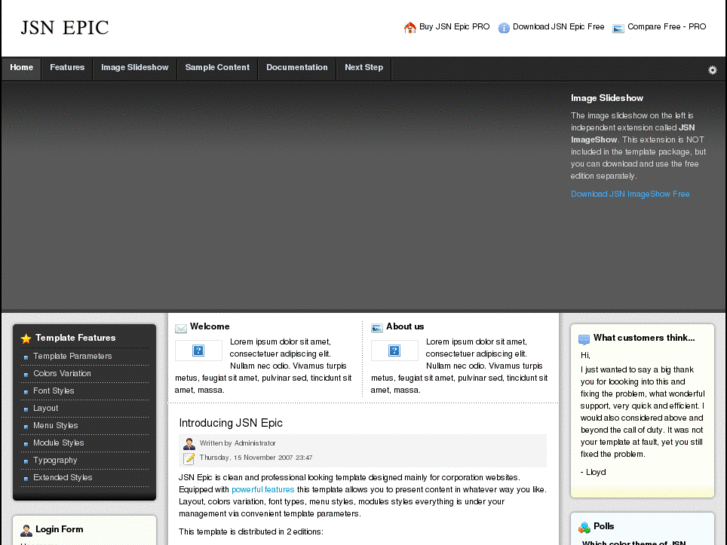Open the Layout sidebar link

(x=45, y=408)
